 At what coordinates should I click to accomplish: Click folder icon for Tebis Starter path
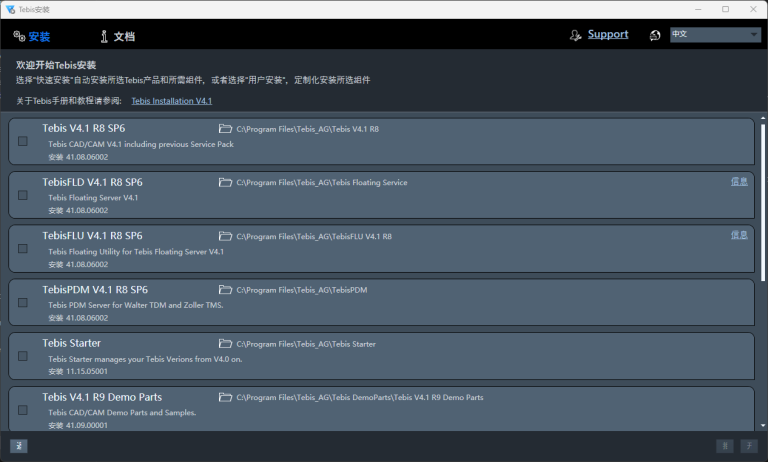(x=225, y=344)
